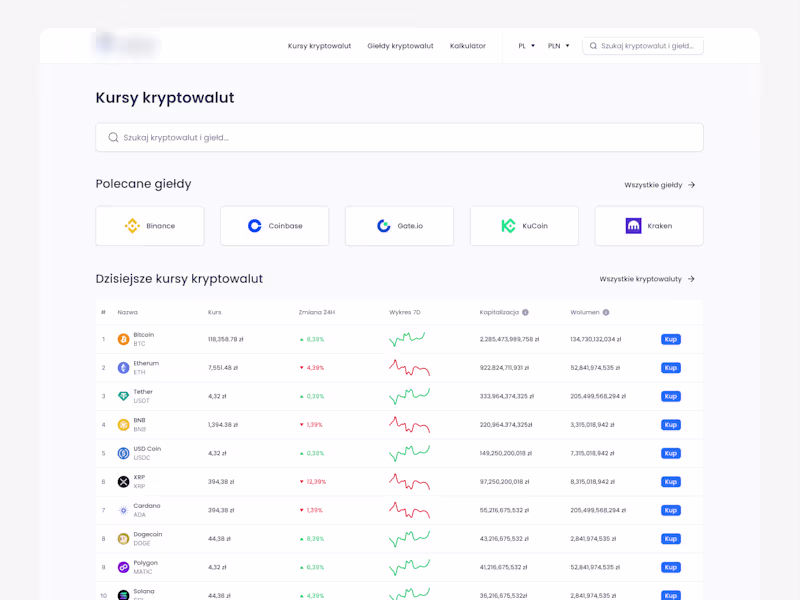This screenshot has width=800, height=600.
Task: Open the PL language dropdown
Action: tap(527, 46)
